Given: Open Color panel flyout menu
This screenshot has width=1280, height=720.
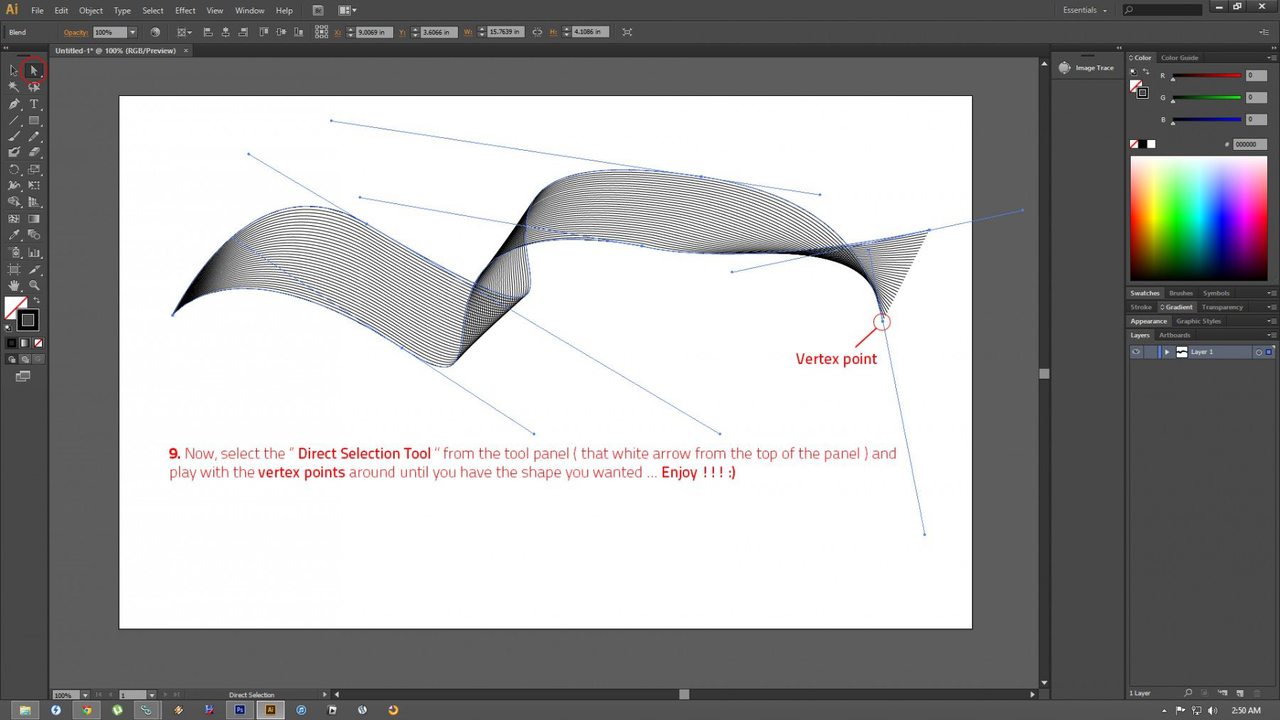Looking at the screenshot, I should 1271,58.
